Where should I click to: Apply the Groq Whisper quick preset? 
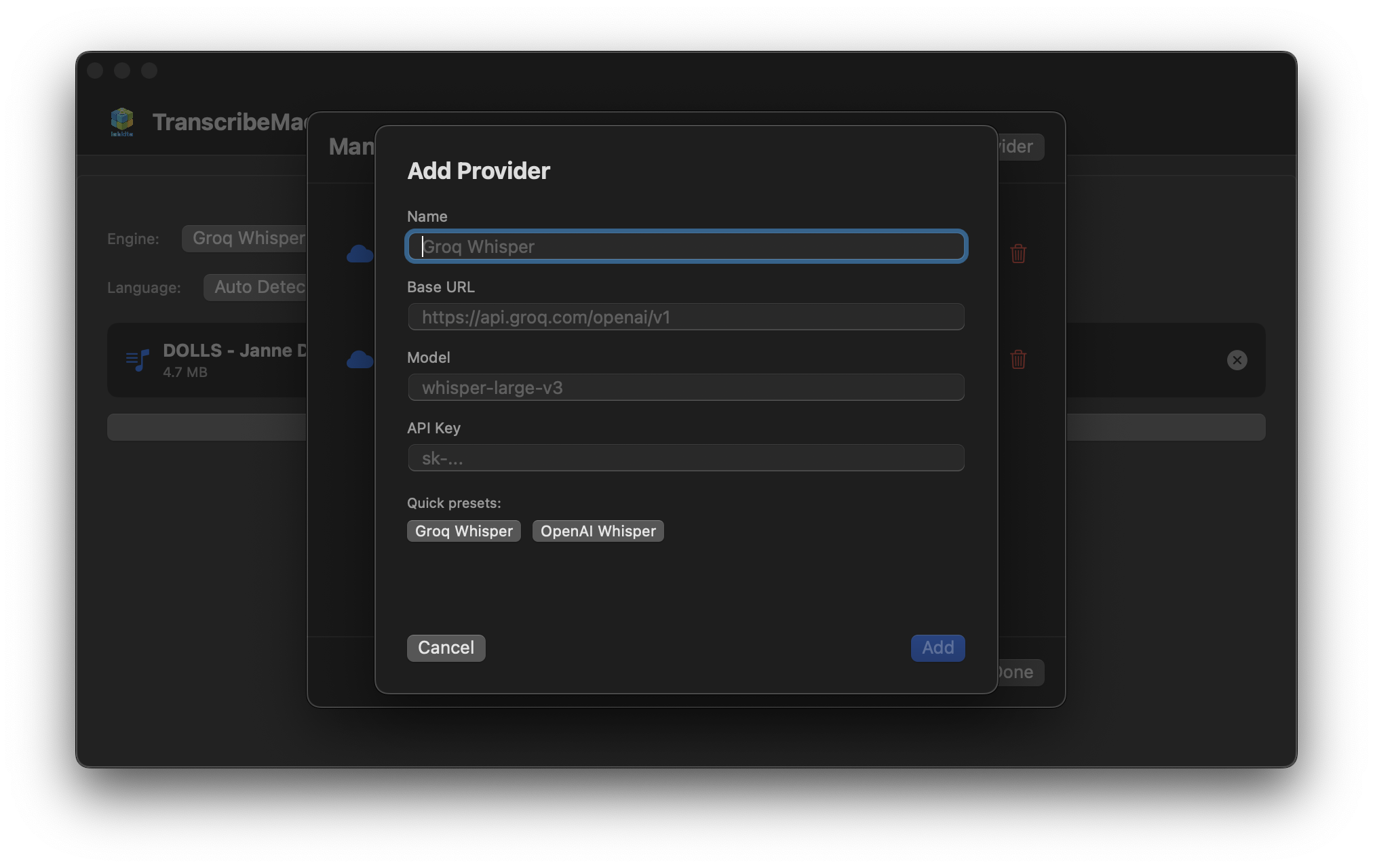464,531
